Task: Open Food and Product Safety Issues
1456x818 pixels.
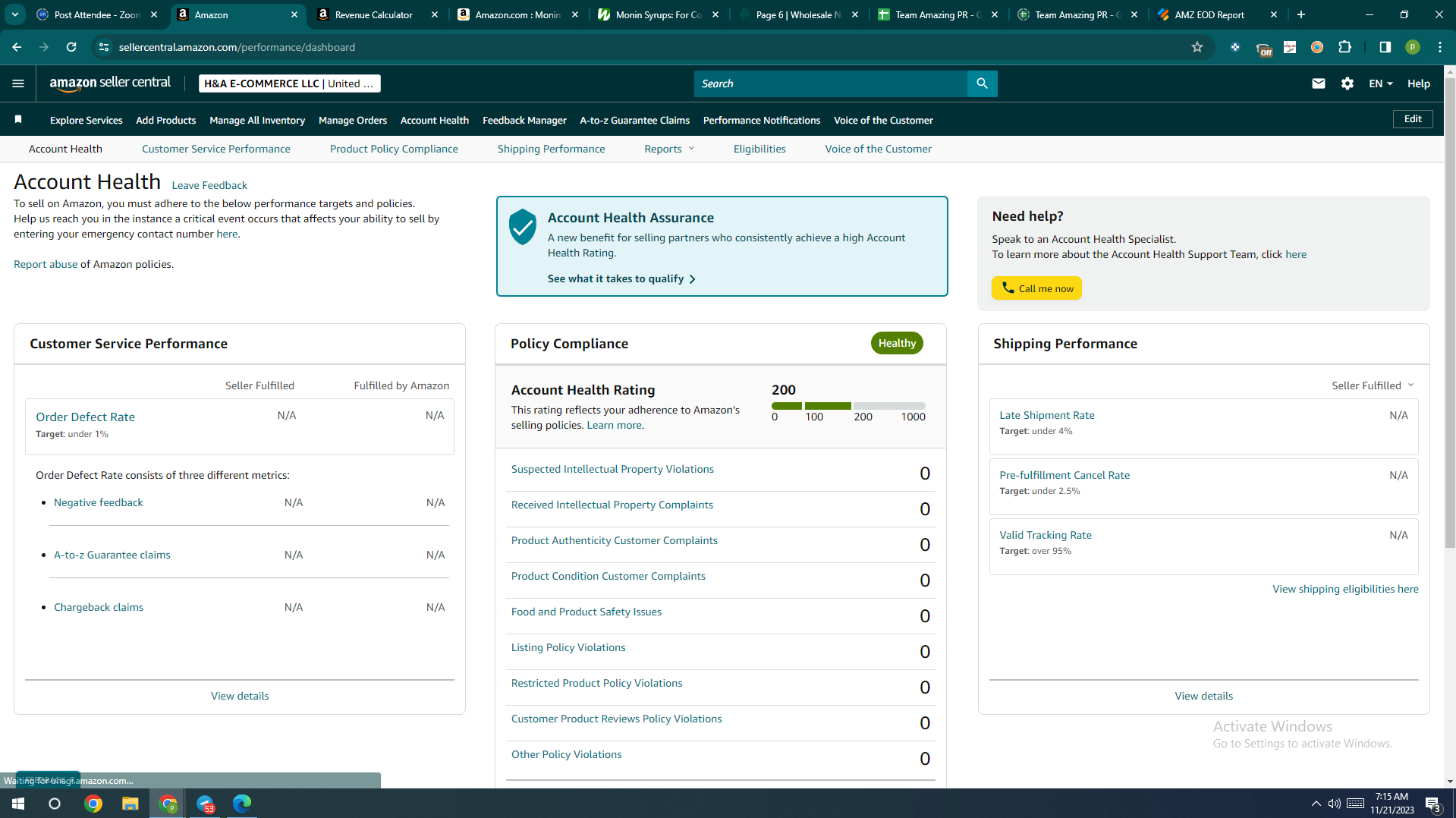Action: click(586, 612)
